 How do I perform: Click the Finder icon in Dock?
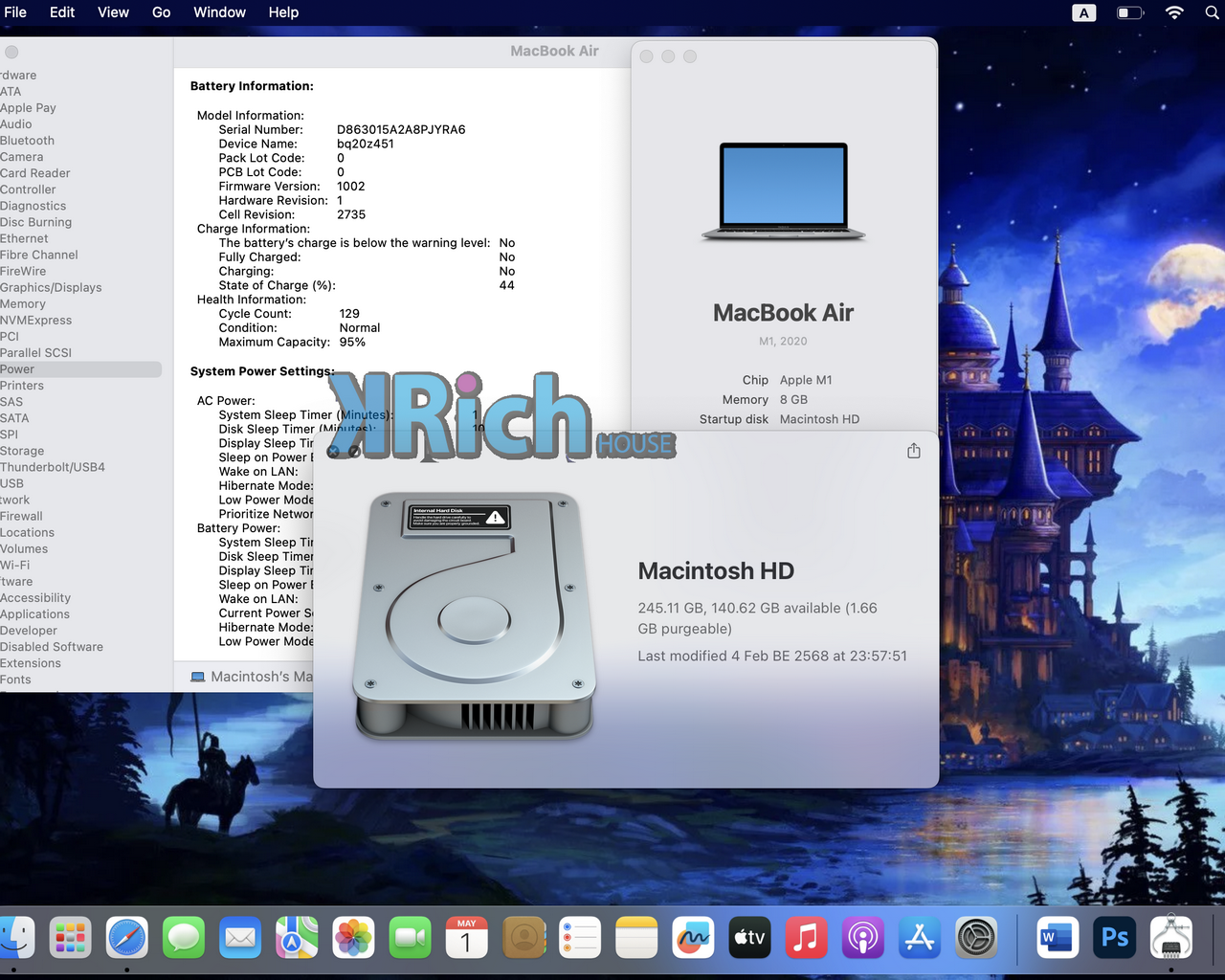[x=15, y=938]
